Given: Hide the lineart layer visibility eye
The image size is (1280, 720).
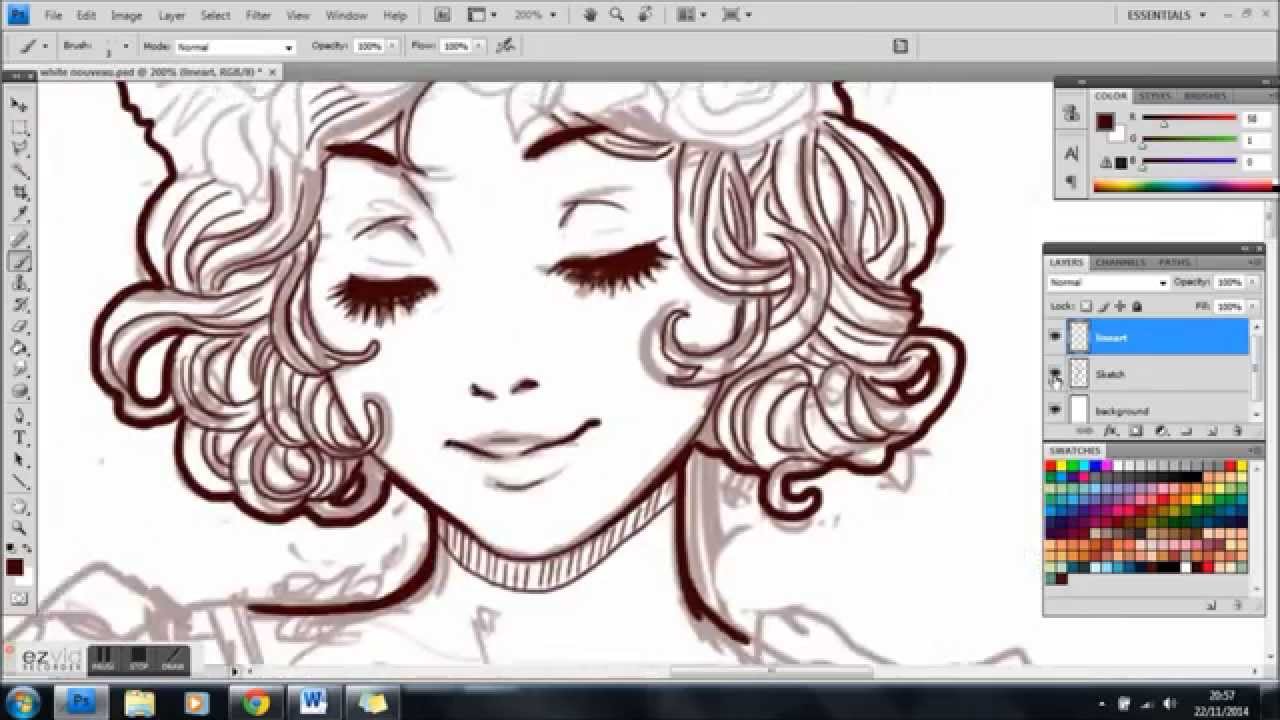Looking at the screenshot, I should [1056, 336].
